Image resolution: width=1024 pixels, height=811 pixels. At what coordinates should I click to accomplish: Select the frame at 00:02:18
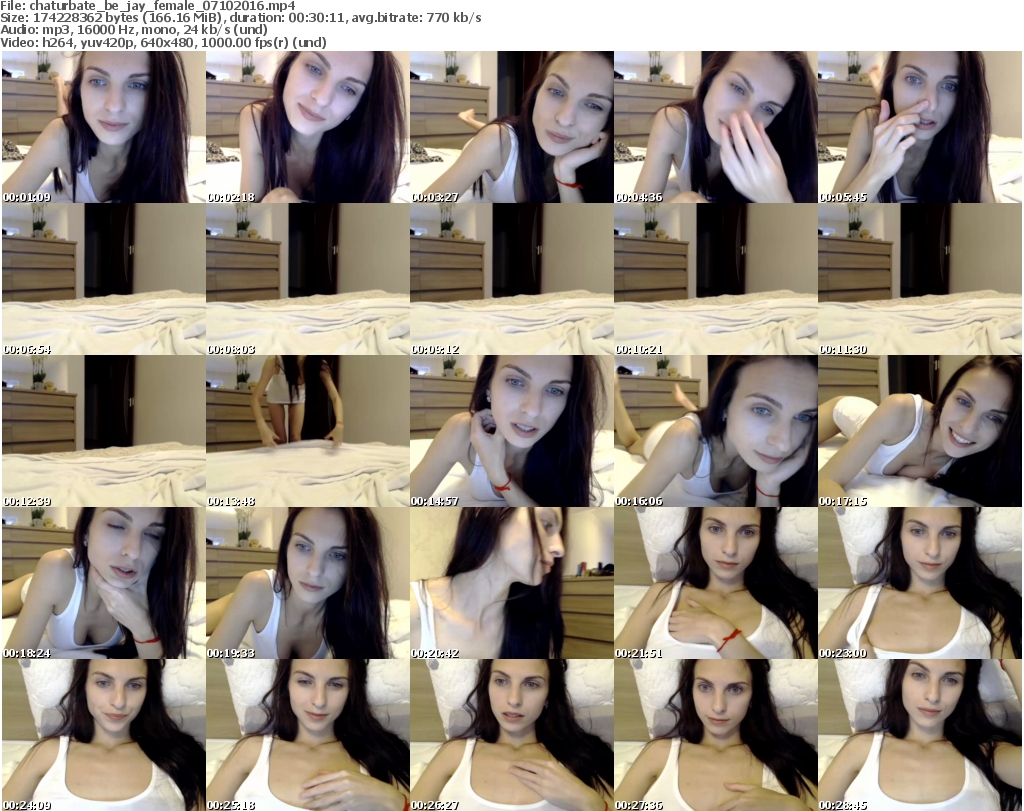point(308,127)
